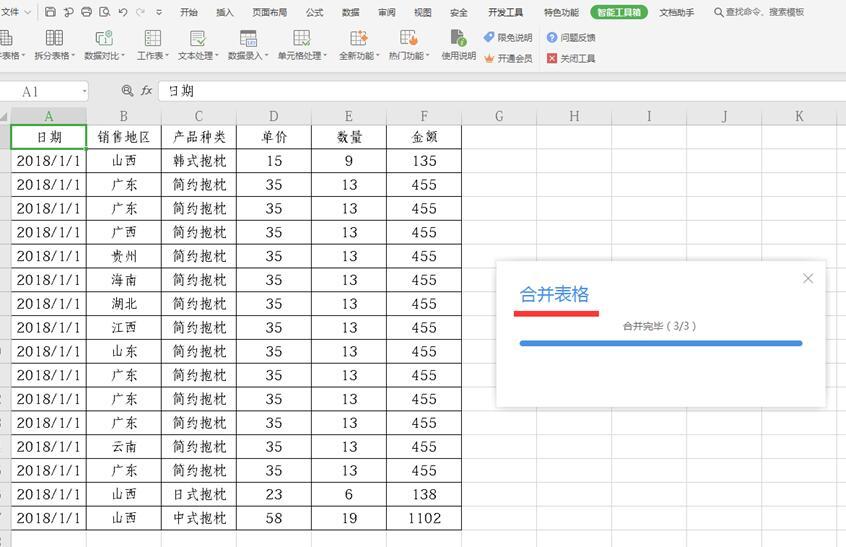Click the 开通会员 button
The width and height of the screenshot is (846, 547).
pos(508,59)
